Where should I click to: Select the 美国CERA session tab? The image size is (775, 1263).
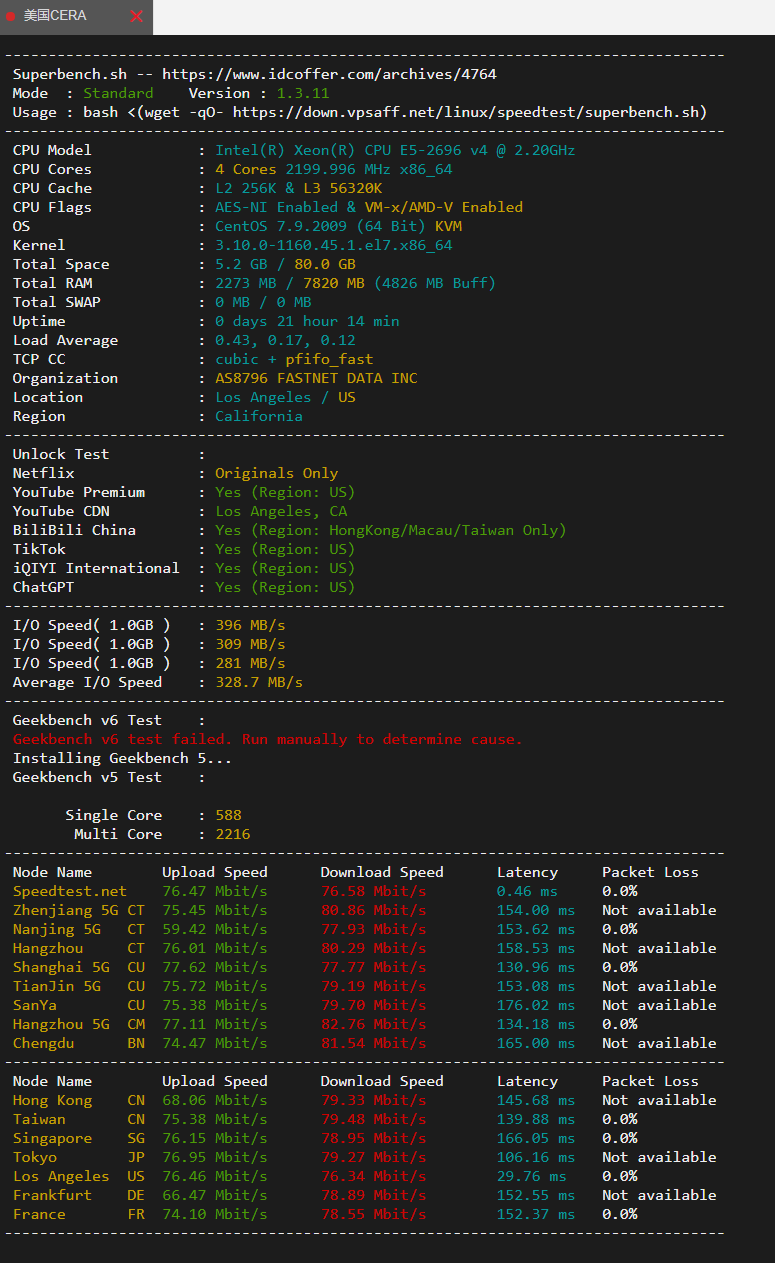[55, 16]
